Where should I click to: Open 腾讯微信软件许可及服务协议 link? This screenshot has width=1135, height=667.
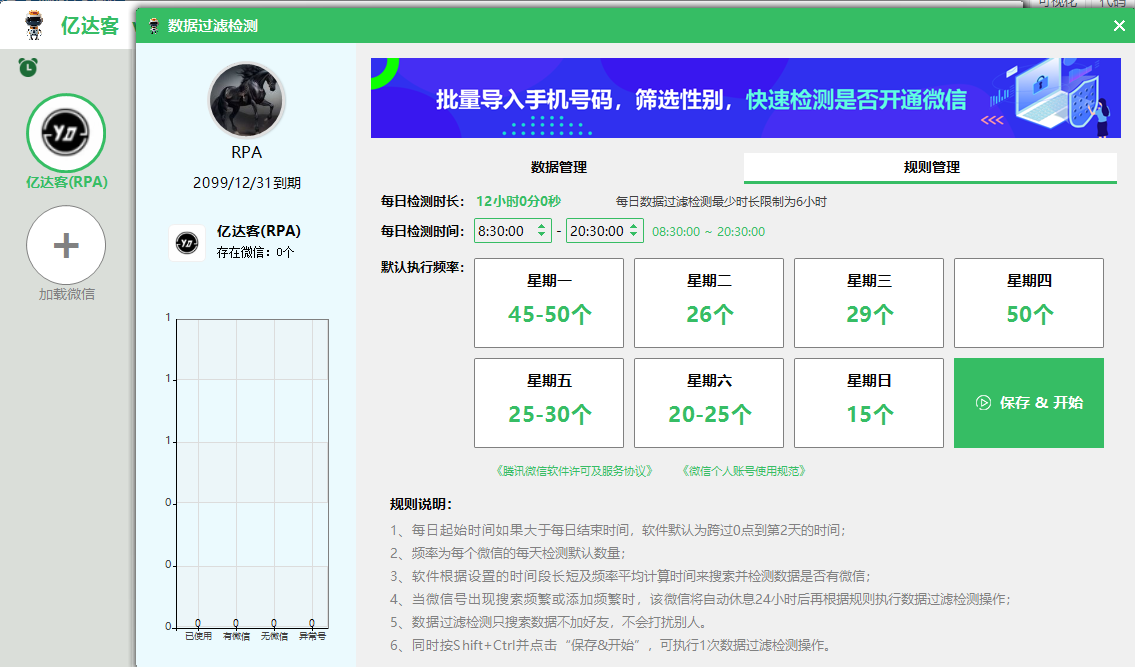click(x=574, y=471)
